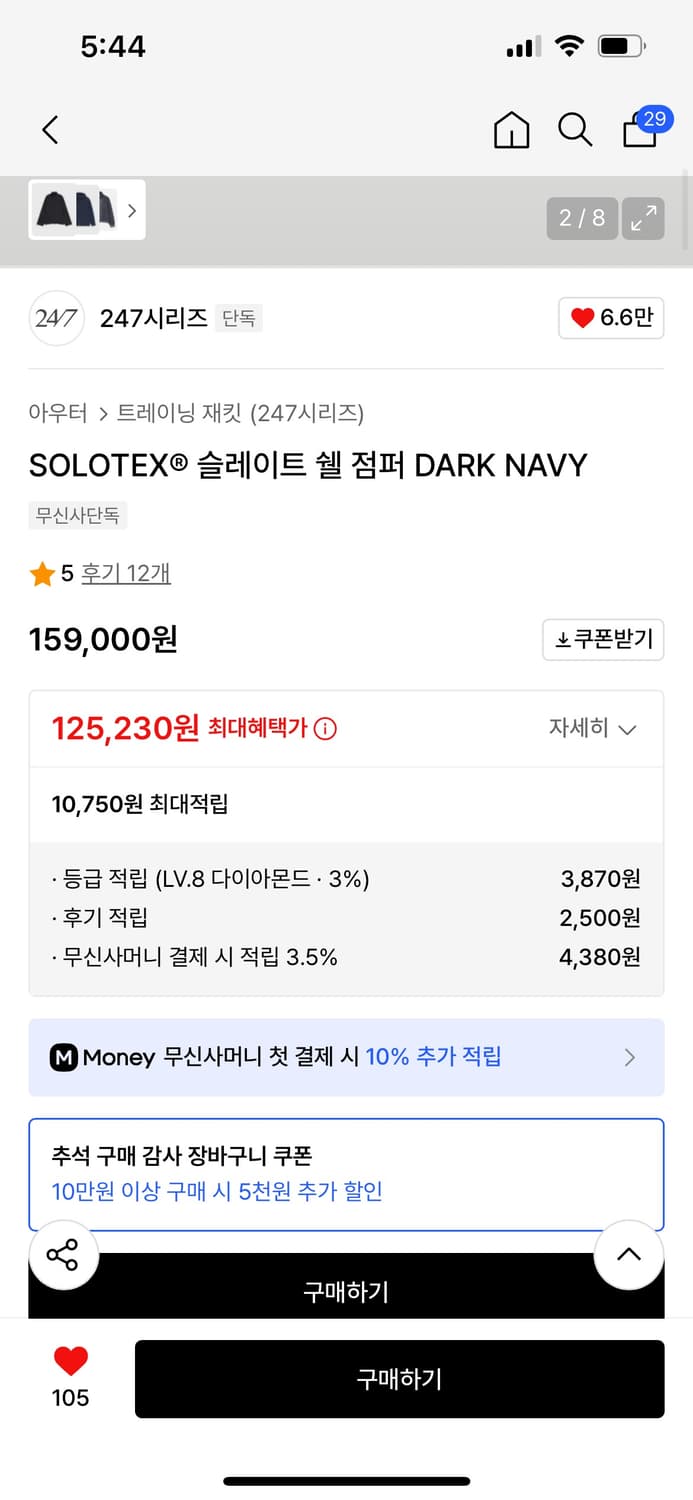Open the 후기 12개 reviews link
Image resolution: width=693 pixels, height=1500 pixels.
[x=126, y=573]
